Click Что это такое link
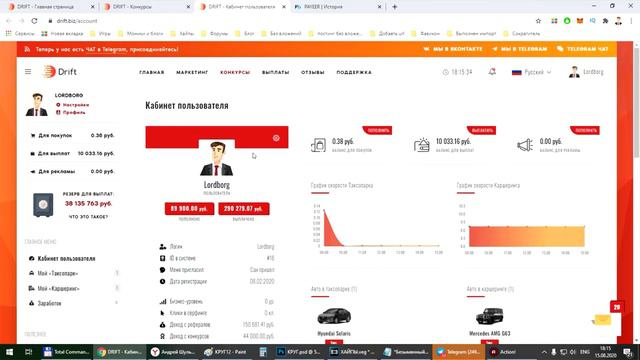This screenshot has width=640, height=360. (x=88, y=217)
